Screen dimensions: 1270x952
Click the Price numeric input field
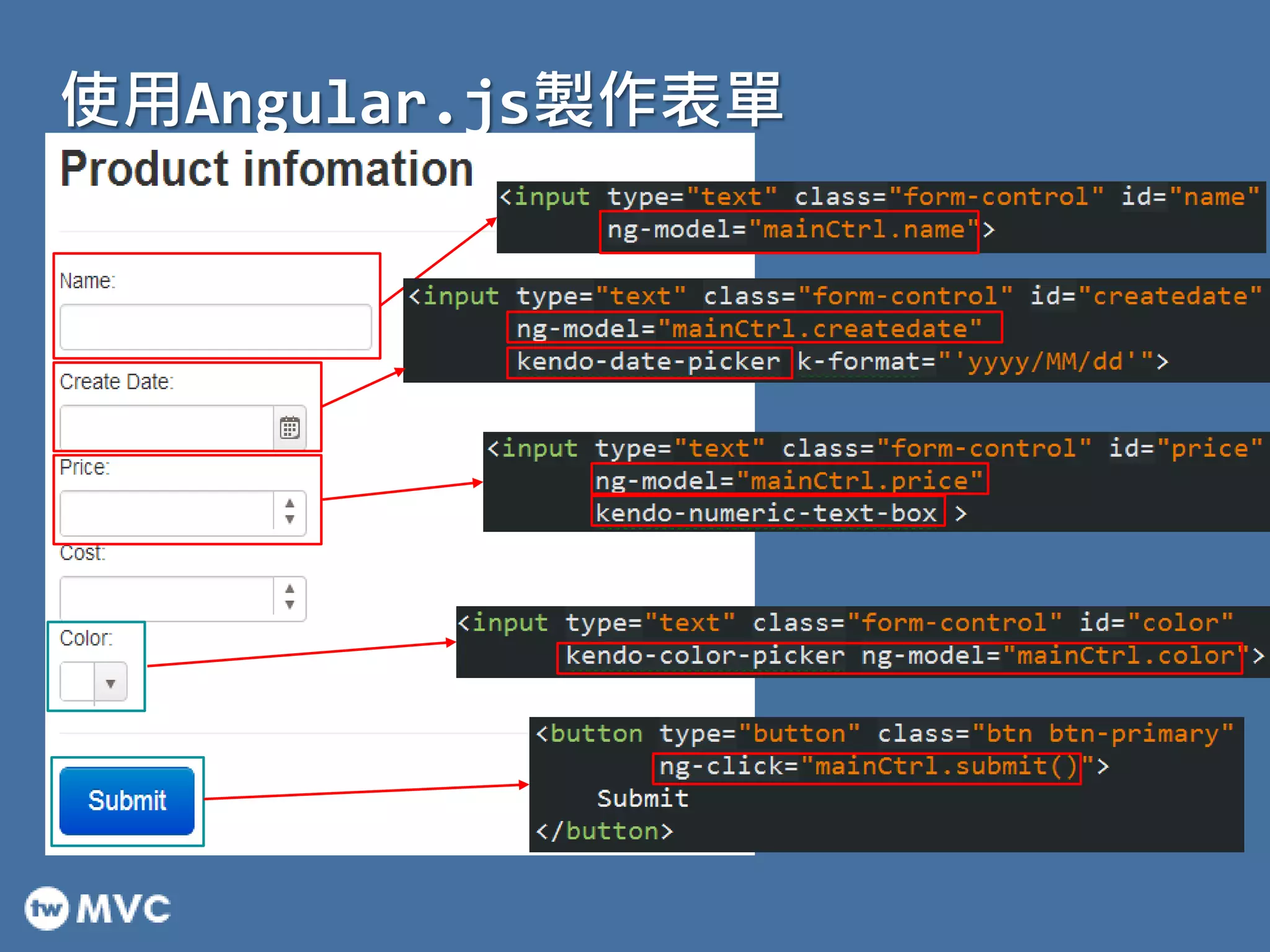click(167, 513)
